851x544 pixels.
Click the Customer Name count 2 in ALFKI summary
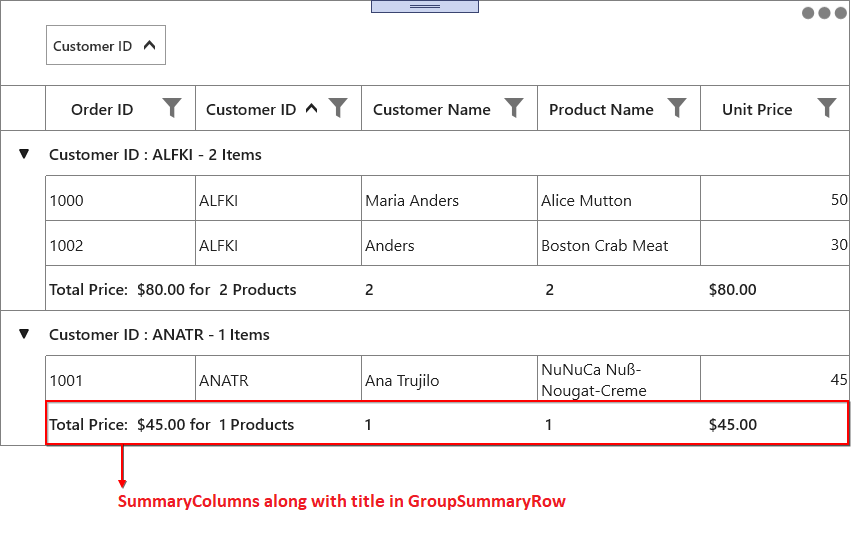[x=369, y=289]
